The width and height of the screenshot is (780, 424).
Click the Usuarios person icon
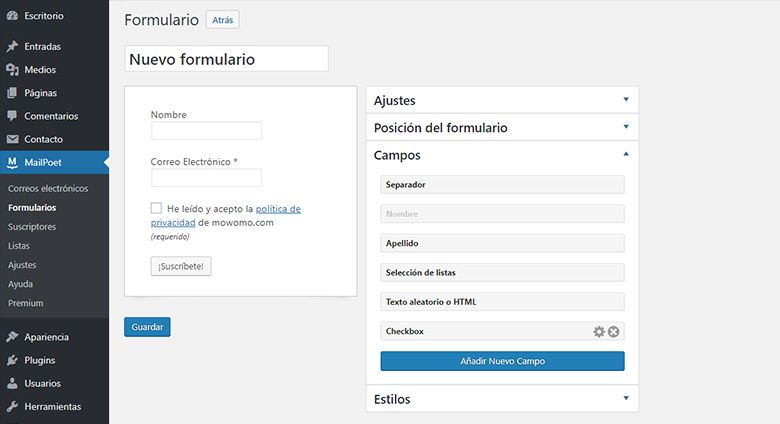click(x=12, y=383)
